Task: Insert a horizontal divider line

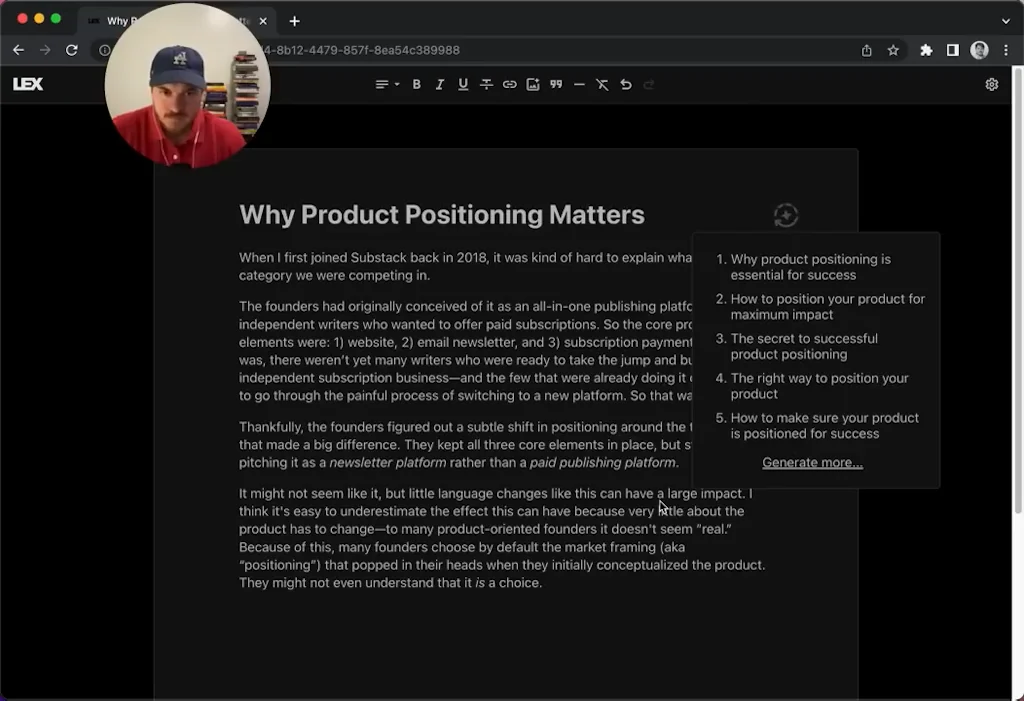Action: (x=579, y=85)
